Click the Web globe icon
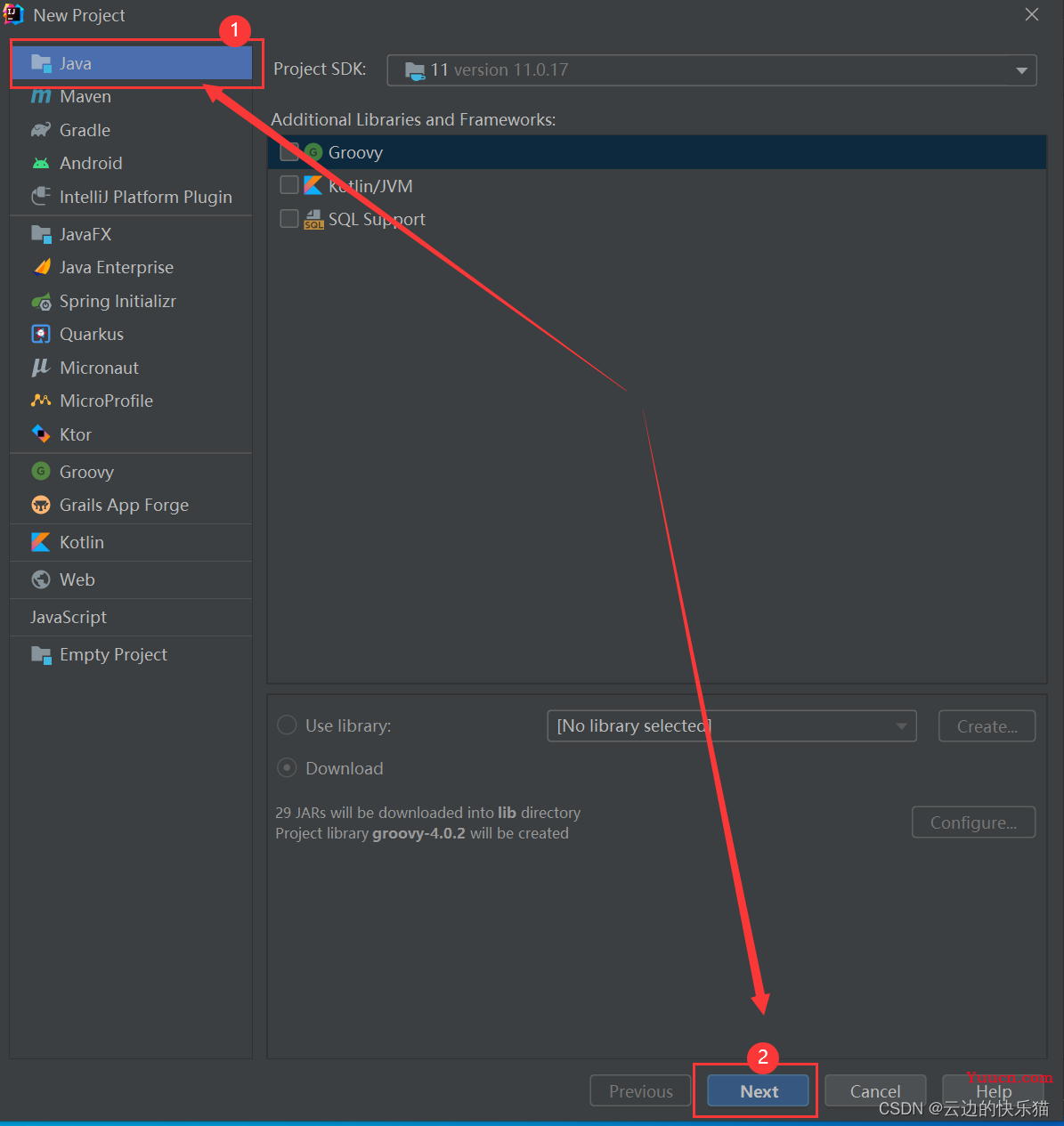The image size is (1064, 1126). tap(41, 579)
